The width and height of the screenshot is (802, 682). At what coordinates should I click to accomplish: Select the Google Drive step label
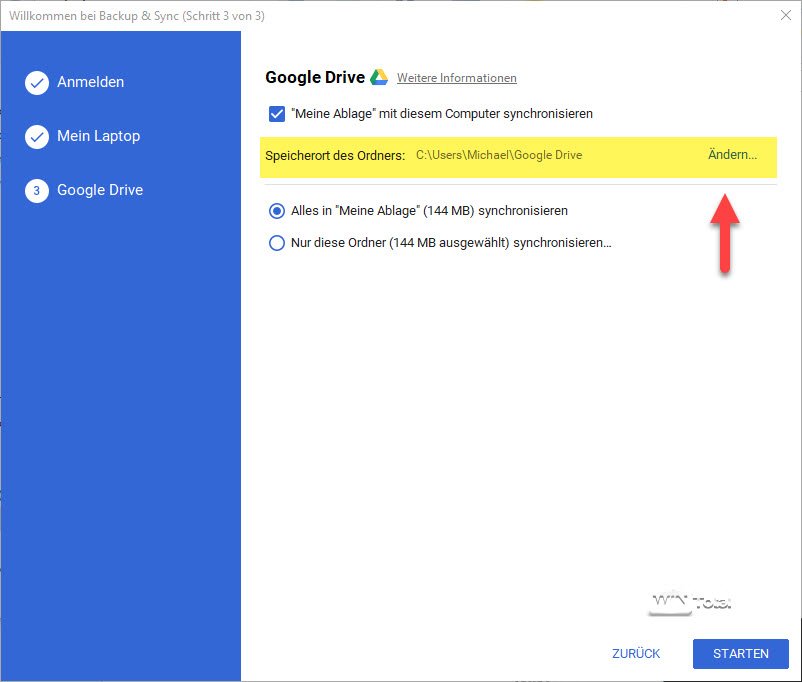(100, 190)
